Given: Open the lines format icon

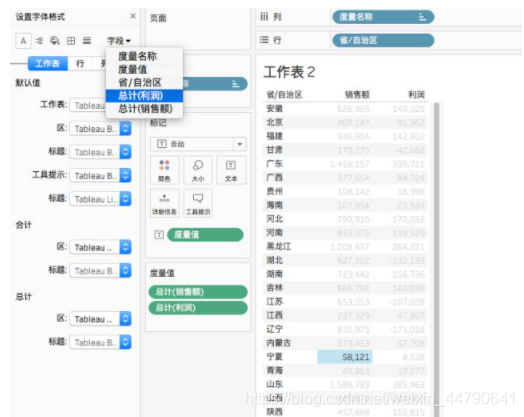Looking at the screenshot, I should [x=87, y=41].
